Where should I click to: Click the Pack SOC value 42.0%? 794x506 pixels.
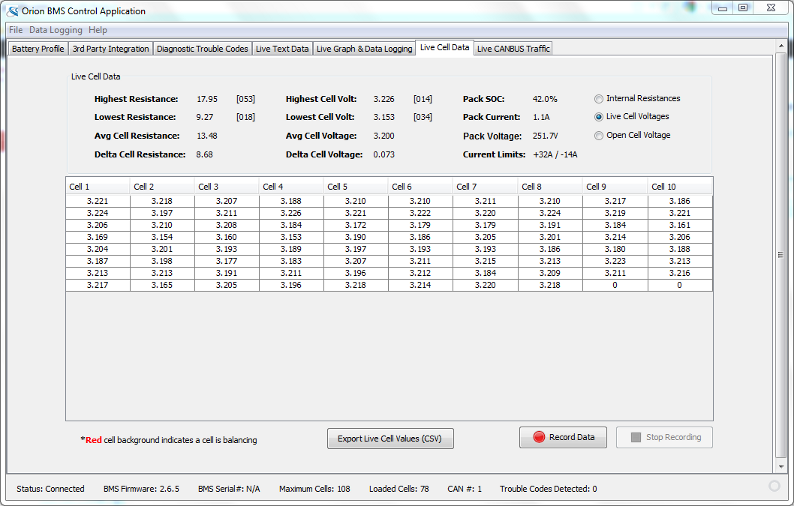[545, 99]
